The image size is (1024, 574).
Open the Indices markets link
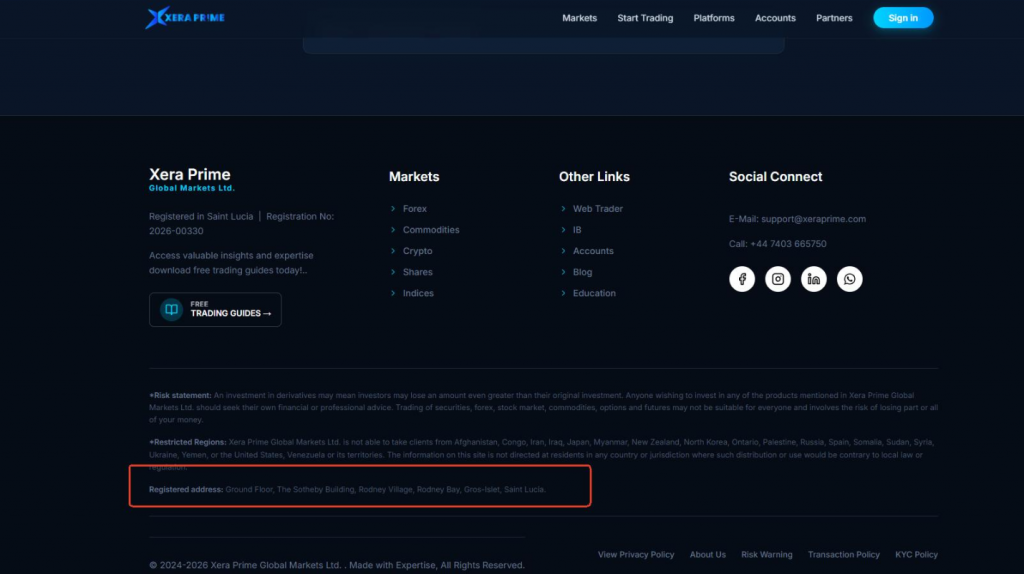click(418, 293)
